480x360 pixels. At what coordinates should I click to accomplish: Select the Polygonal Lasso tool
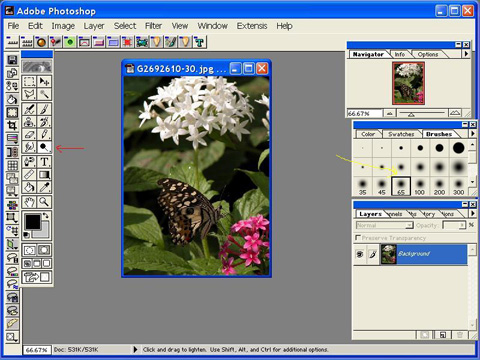(29, 94)
